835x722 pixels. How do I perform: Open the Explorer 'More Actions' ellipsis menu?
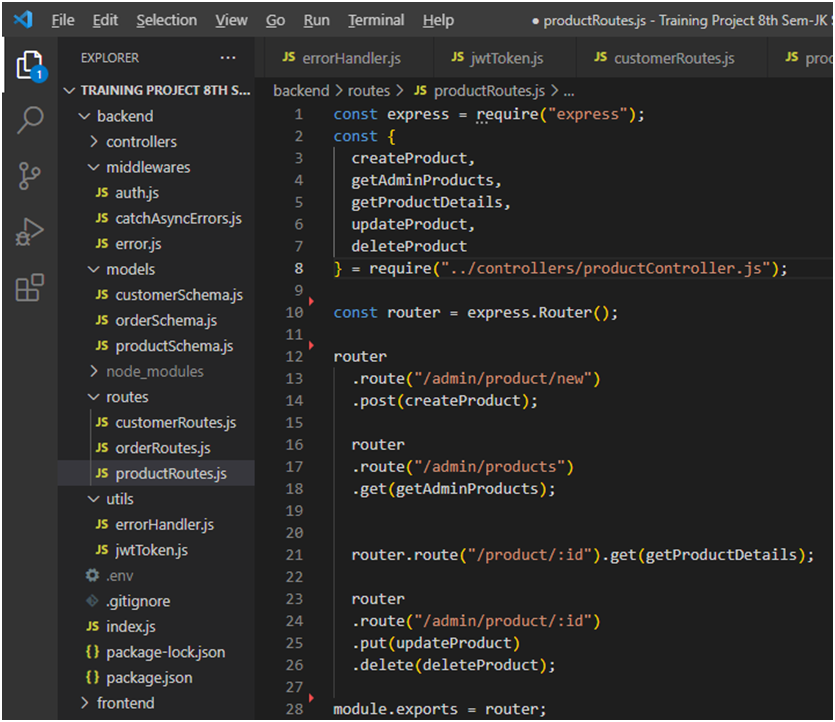tap(227, 57)
